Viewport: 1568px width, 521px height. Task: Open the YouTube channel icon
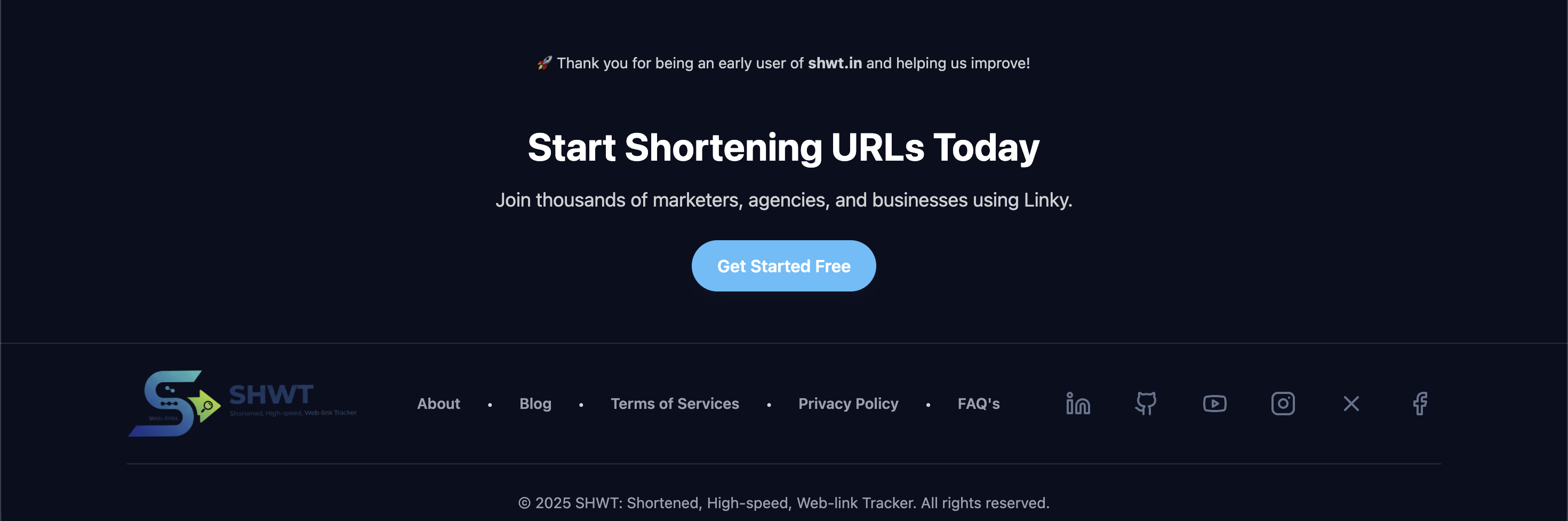click(x=1214, y=404)
